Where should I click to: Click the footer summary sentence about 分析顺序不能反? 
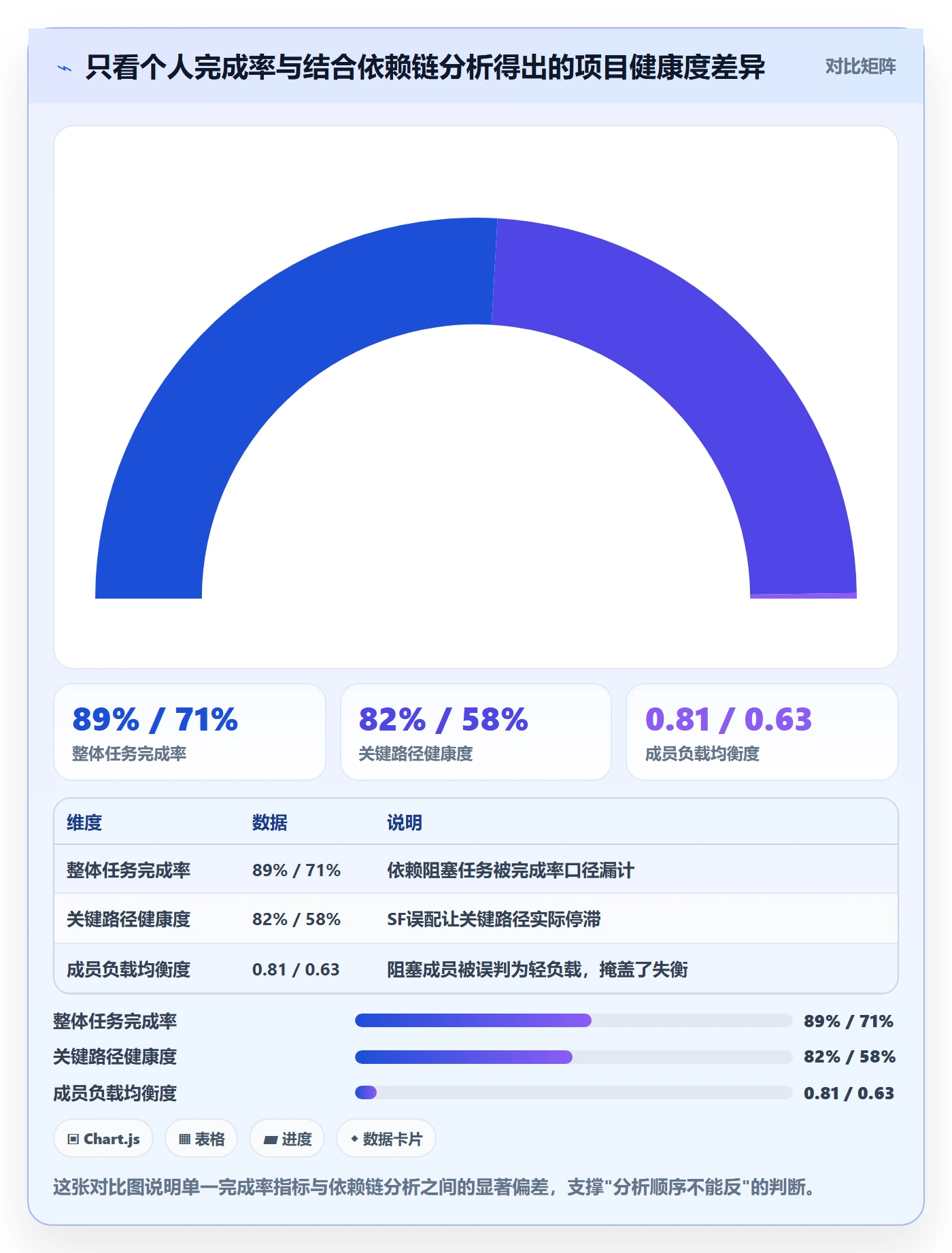(434, 1187)
